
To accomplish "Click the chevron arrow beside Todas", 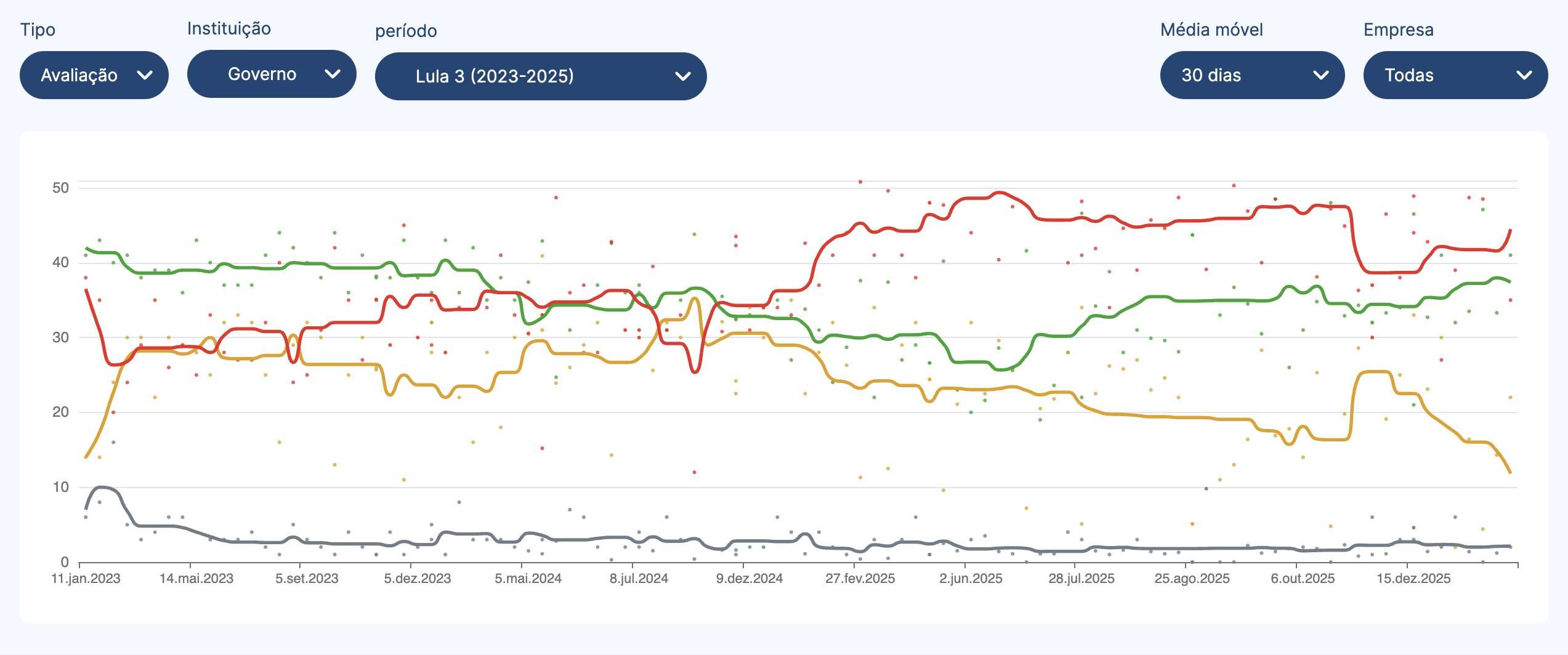I will click(1524, 75).
